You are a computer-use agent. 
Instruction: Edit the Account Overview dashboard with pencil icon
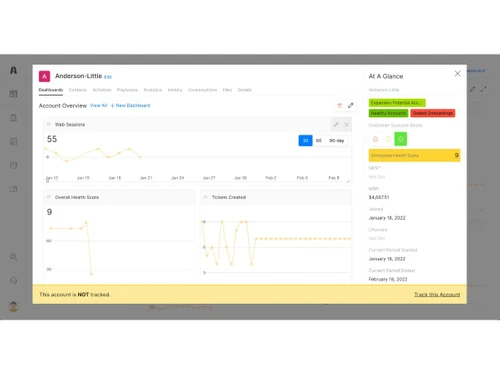pos(351,105)
